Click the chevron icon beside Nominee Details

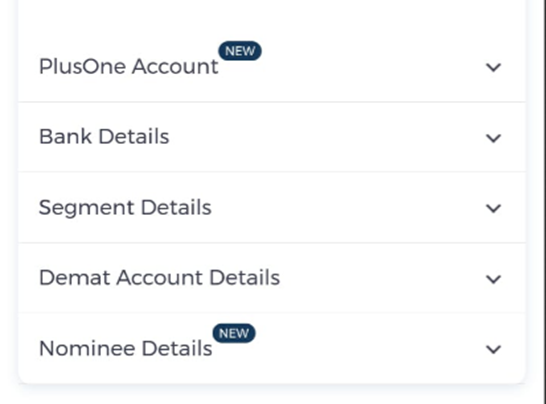(x=493, y=349)
